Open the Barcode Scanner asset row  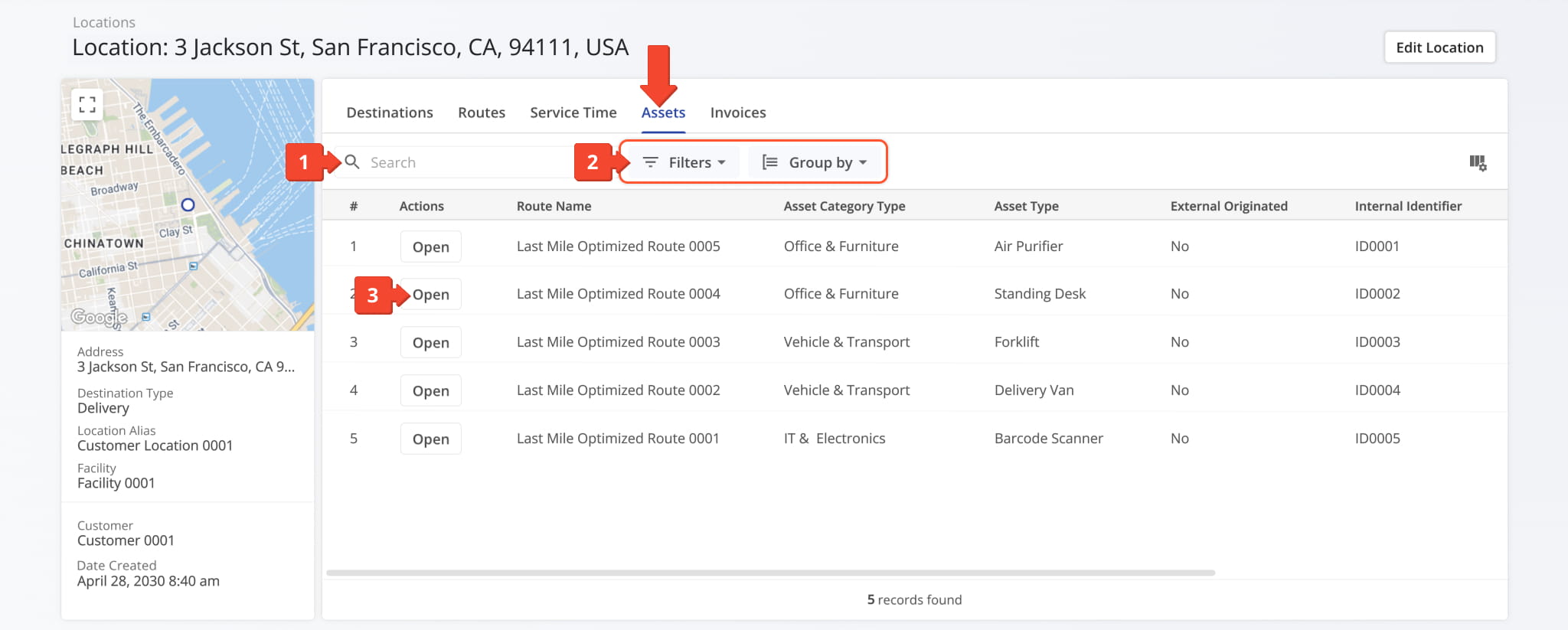tap(431, 439)
